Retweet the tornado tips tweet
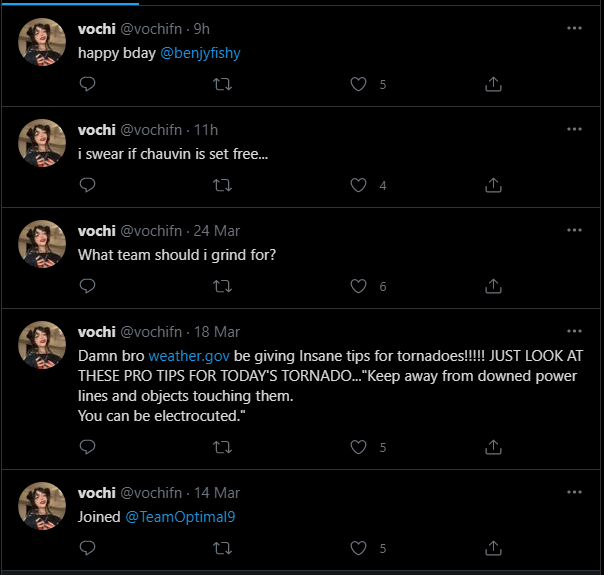604x575 pixels. tap(224, 447)
